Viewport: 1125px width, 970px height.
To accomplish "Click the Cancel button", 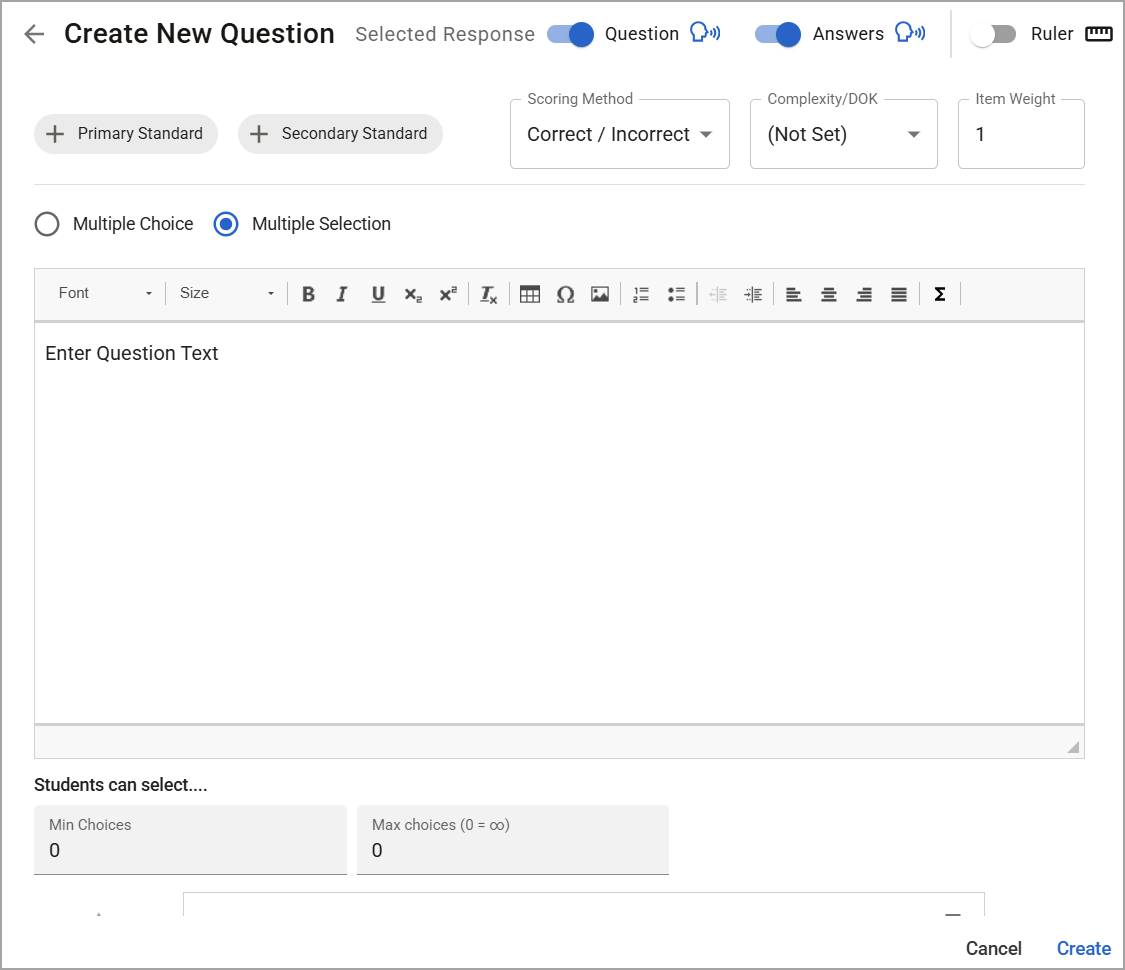I will (x=994, y=948).
